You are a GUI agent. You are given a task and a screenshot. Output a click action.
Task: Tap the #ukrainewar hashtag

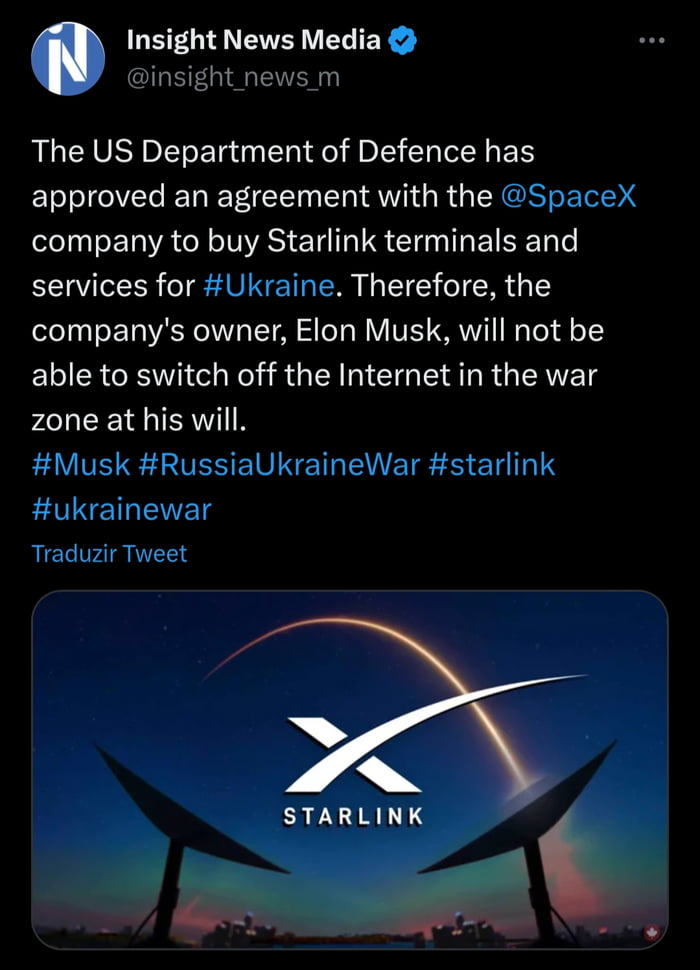point(122,509)
